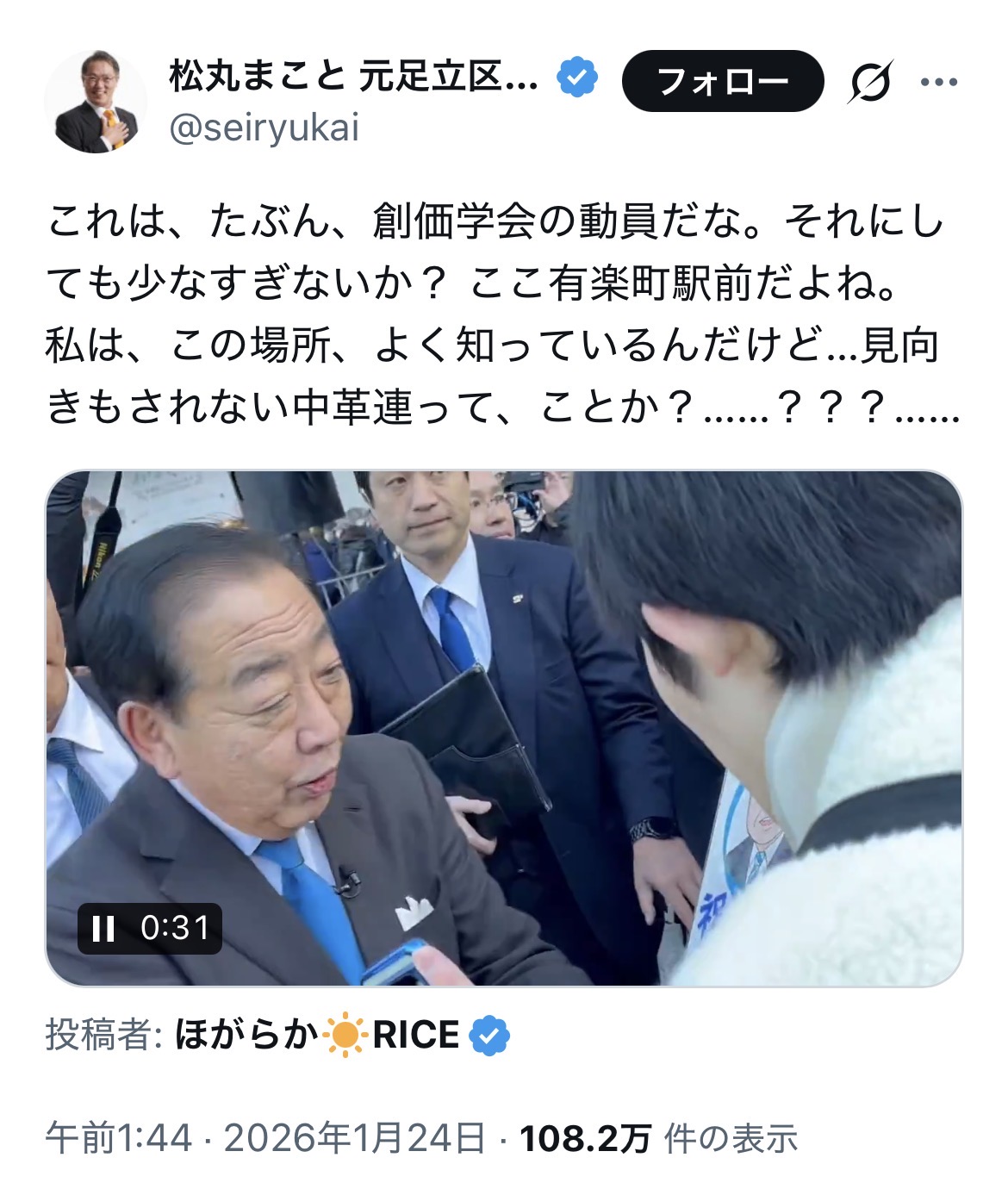Pause the video with the pause icon
Image resolution: width=1008 pixels, height=1195 pixels.
[x=103, y=929]
